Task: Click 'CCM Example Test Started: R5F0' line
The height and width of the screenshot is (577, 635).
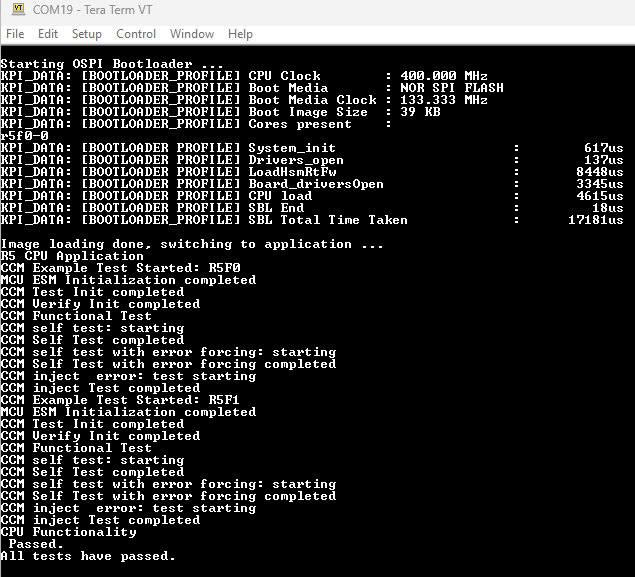Action: tap(120, 268)
